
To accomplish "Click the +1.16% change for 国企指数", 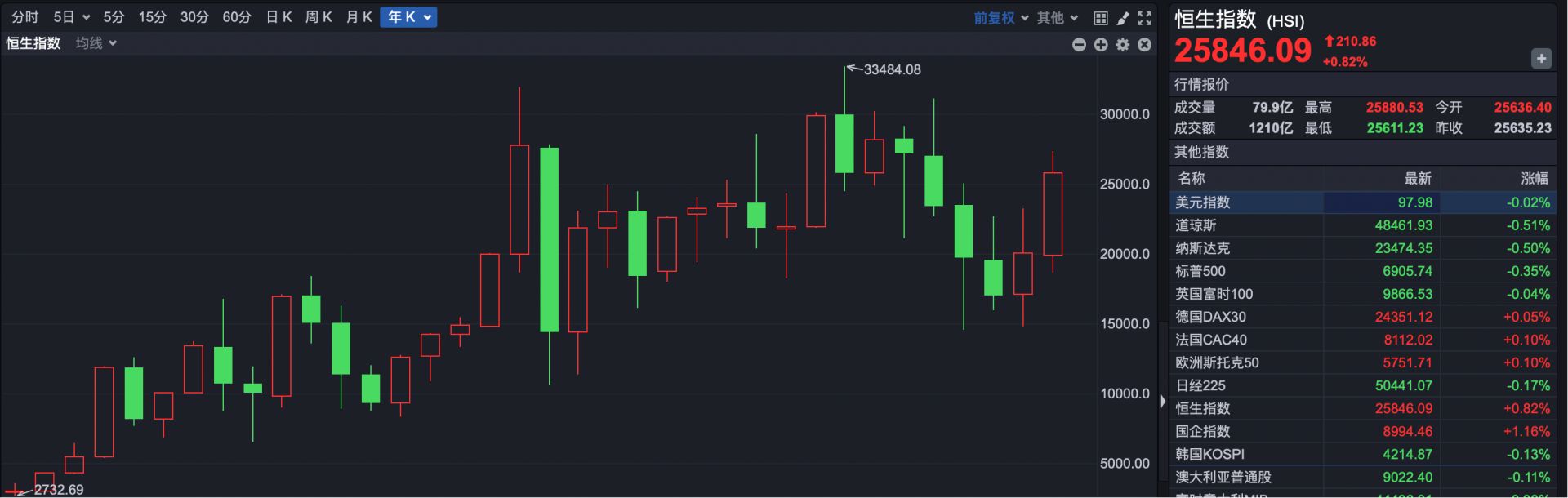I will (x=1526, y=431).
